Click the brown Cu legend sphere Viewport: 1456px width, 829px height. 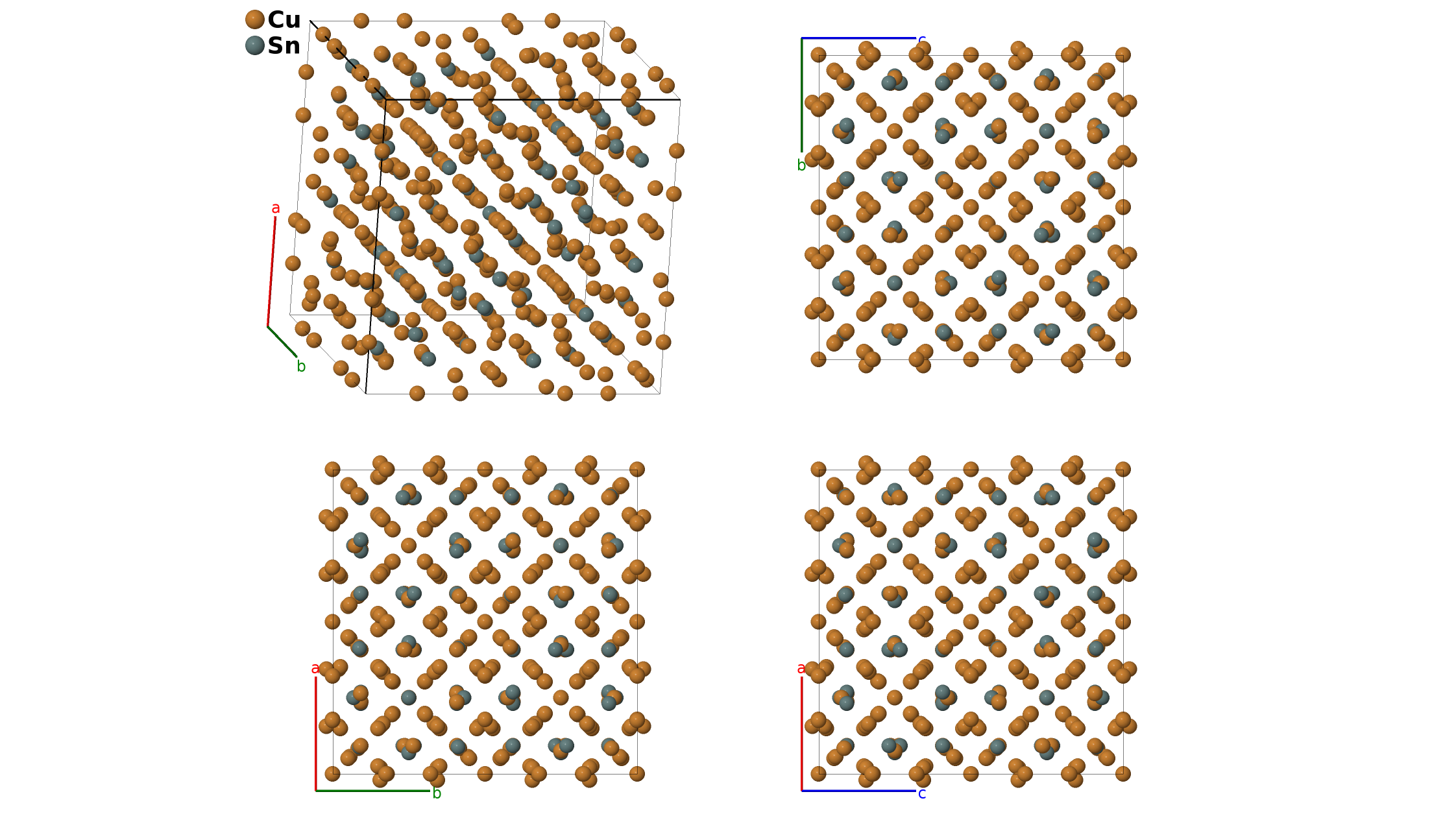click(255, 19)
